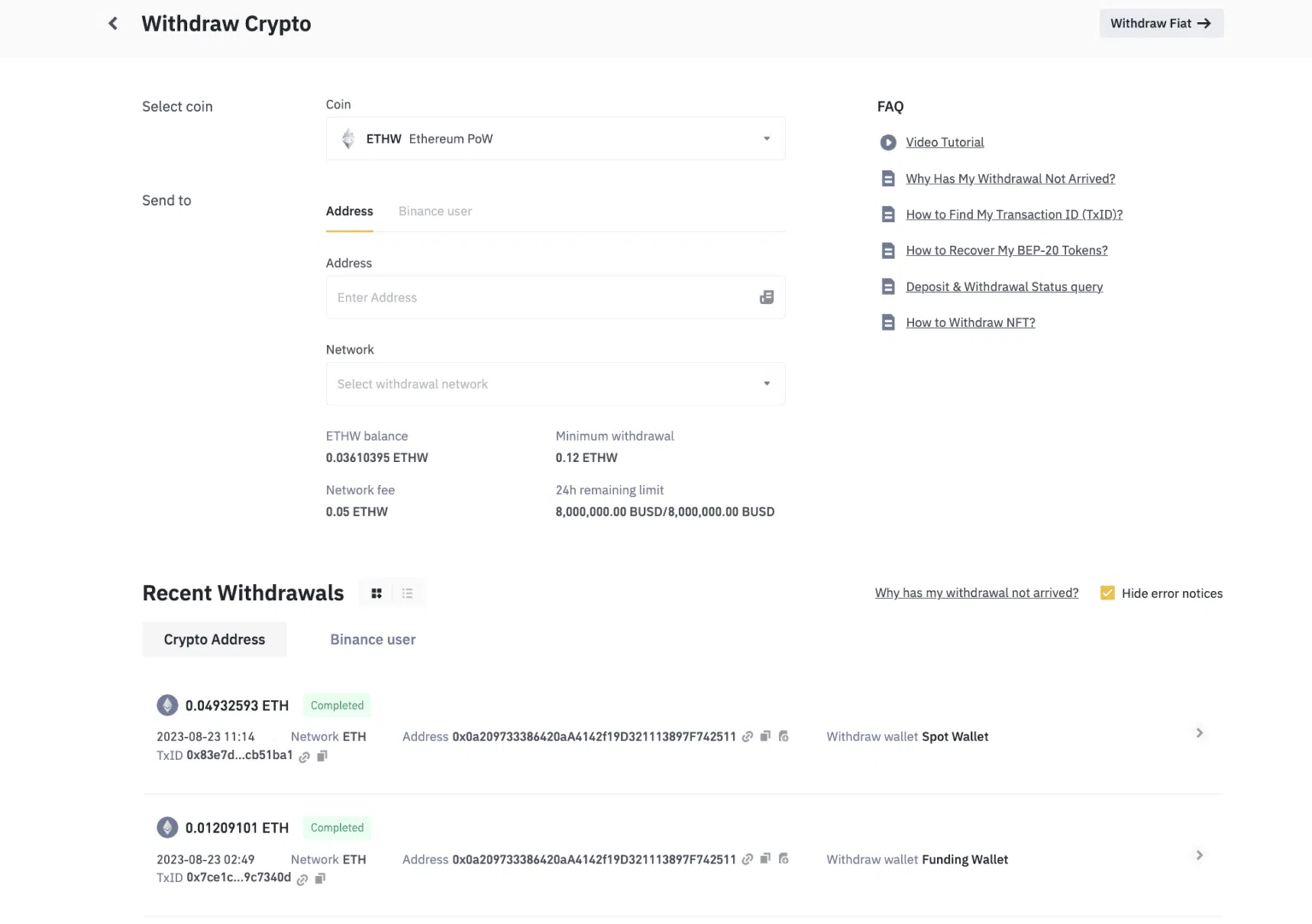Click the ETHW coin logo in the Coin selector

[x=348, y=138]
